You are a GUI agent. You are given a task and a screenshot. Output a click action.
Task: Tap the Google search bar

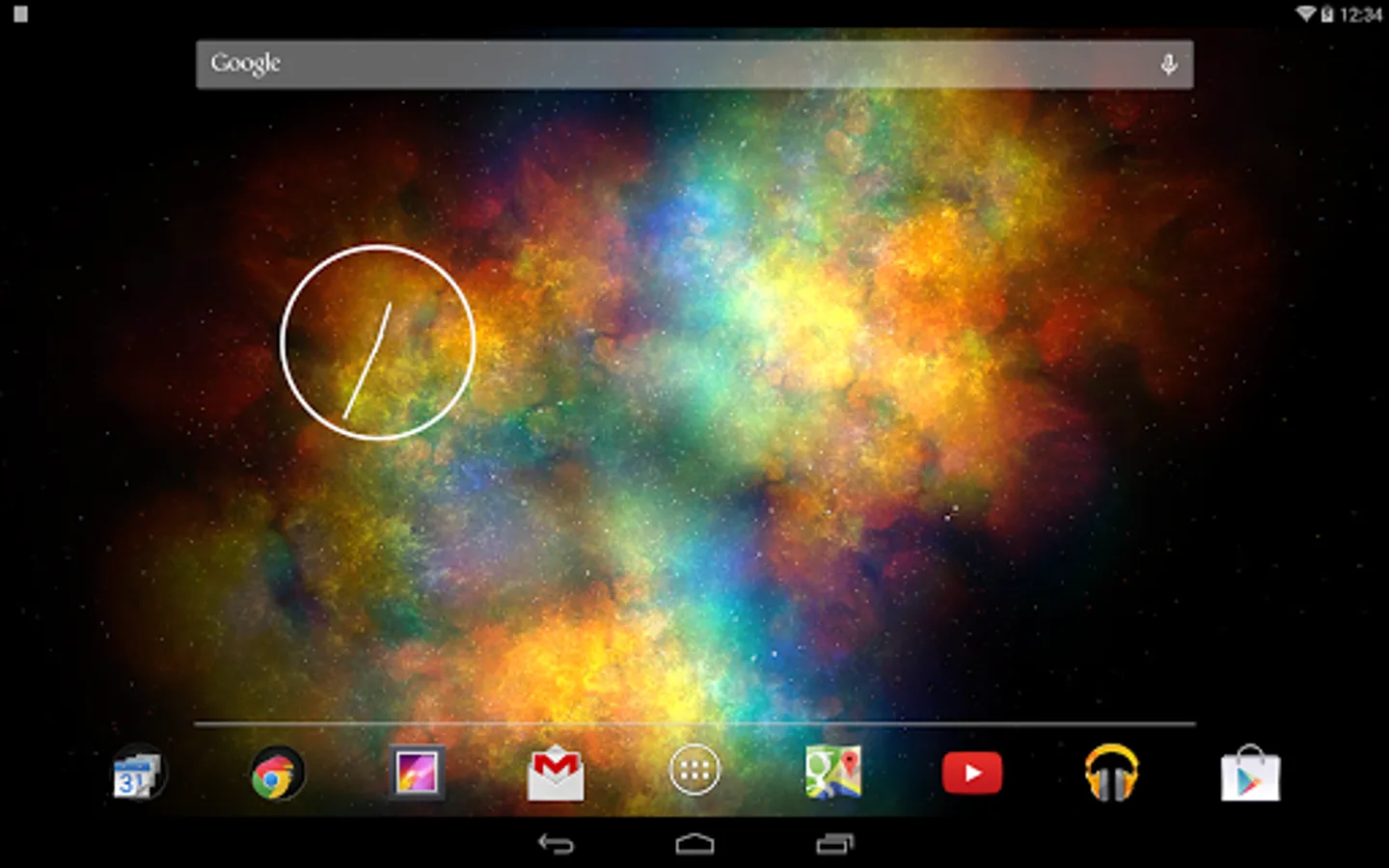(x=694, y=65)
